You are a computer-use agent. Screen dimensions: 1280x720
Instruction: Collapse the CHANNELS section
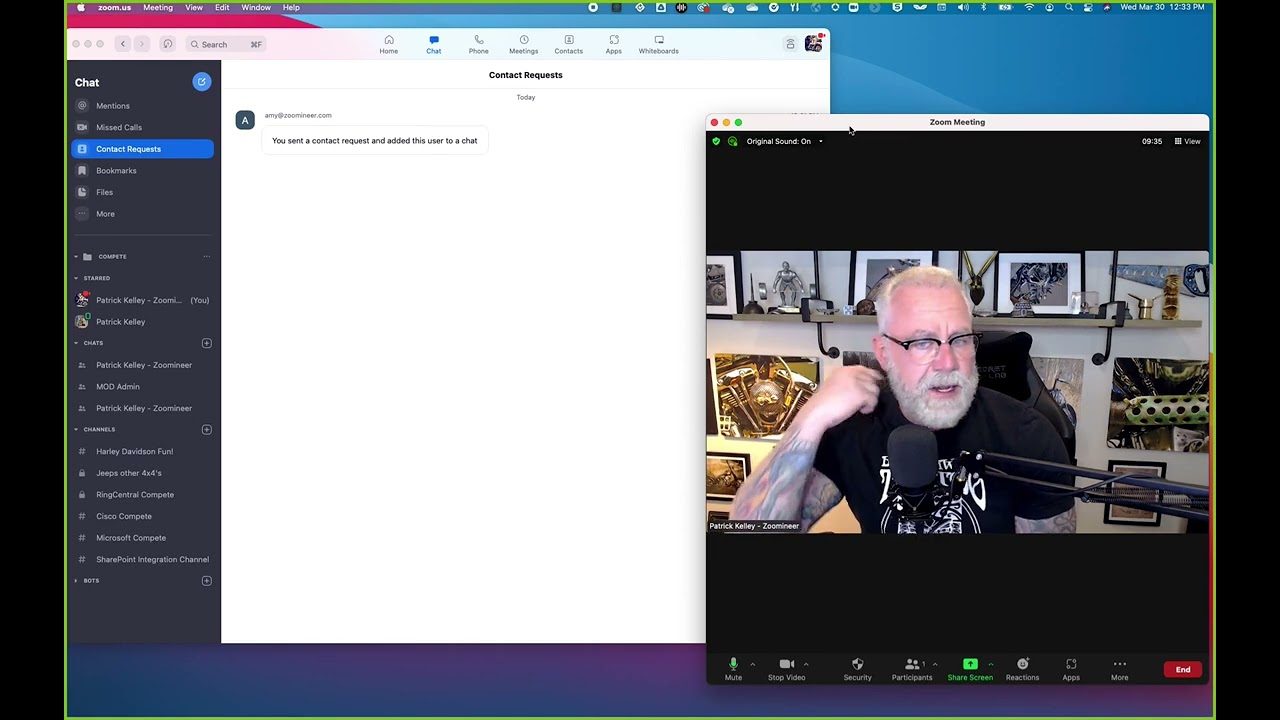click(76, 430)
